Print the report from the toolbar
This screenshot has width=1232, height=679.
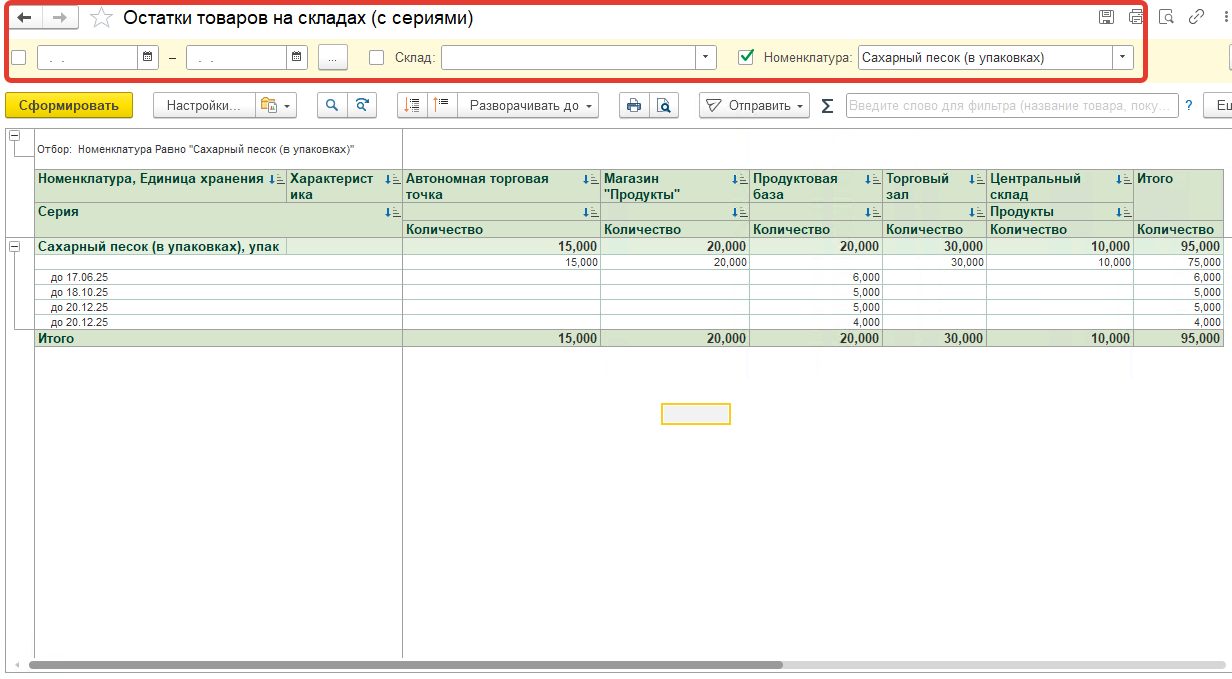pyautogui.click(x=634, y=105)
